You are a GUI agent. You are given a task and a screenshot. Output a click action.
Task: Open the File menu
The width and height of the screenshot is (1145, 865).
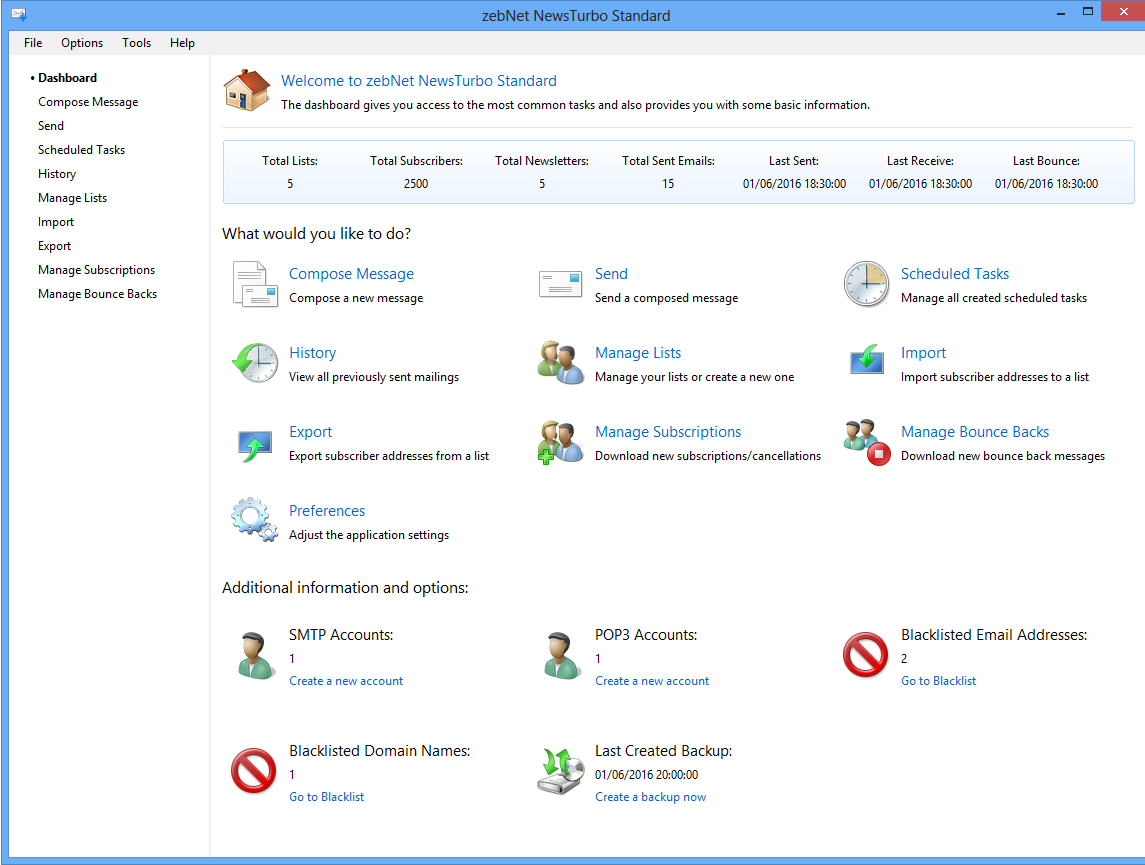33,43
